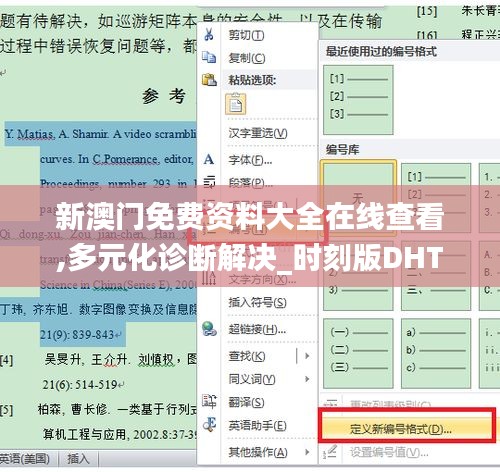Click 英语(美国) language in status bar
The height and width of the screenshot is (472, 500).
(24, 459)
